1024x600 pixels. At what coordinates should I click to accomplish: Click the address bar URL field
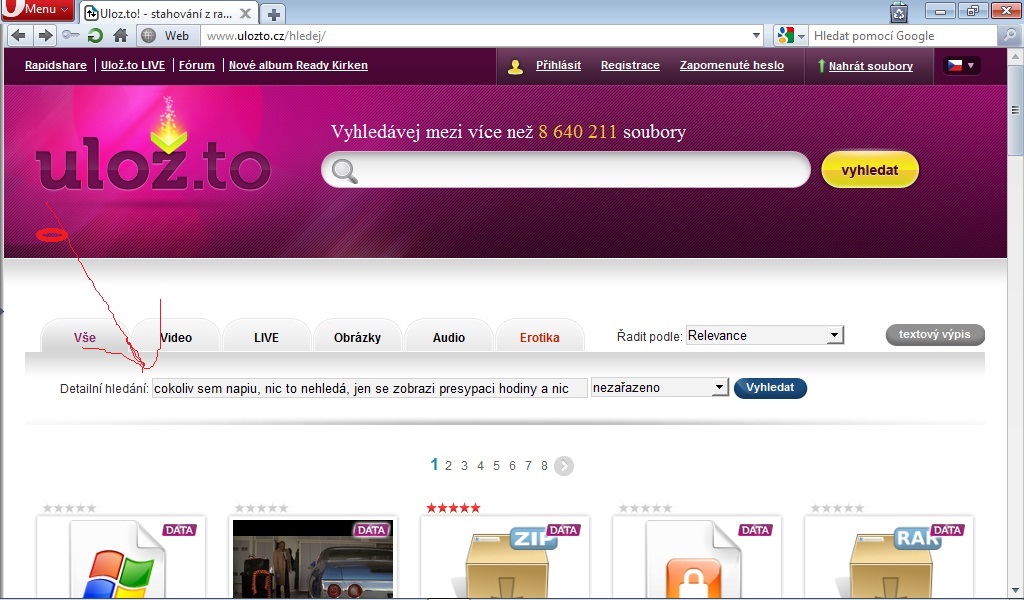477,36
